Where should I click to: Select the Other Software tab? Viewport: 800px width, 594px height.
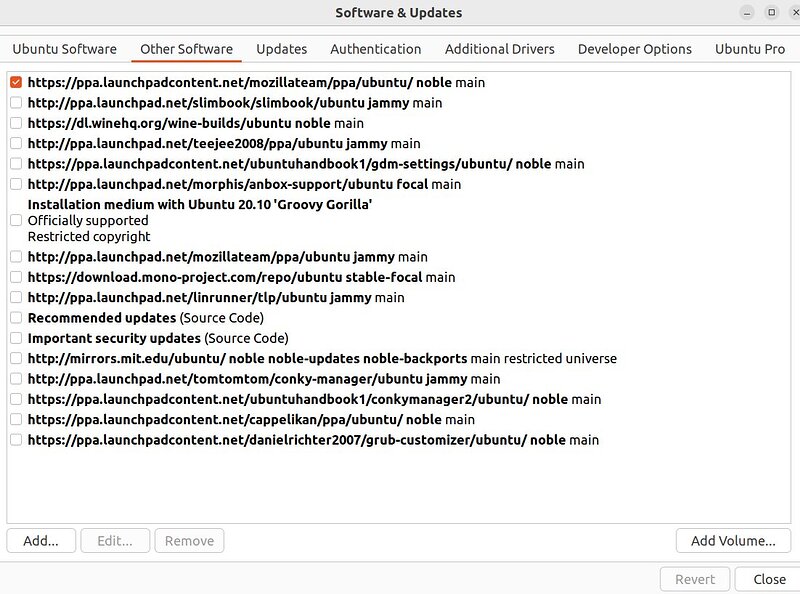pyautogui.click(x=186, y=49)
